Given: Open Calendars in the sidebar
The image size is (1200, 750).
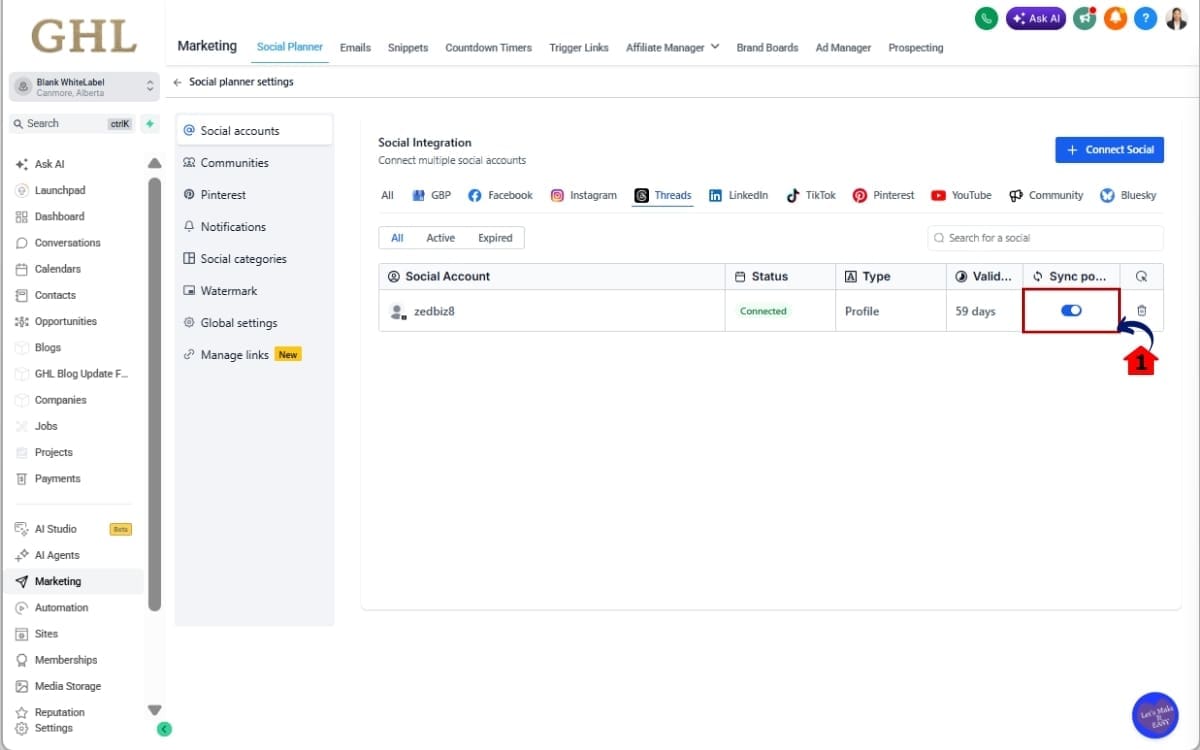Looking at the screenshot, I should [x=57, y=269].
